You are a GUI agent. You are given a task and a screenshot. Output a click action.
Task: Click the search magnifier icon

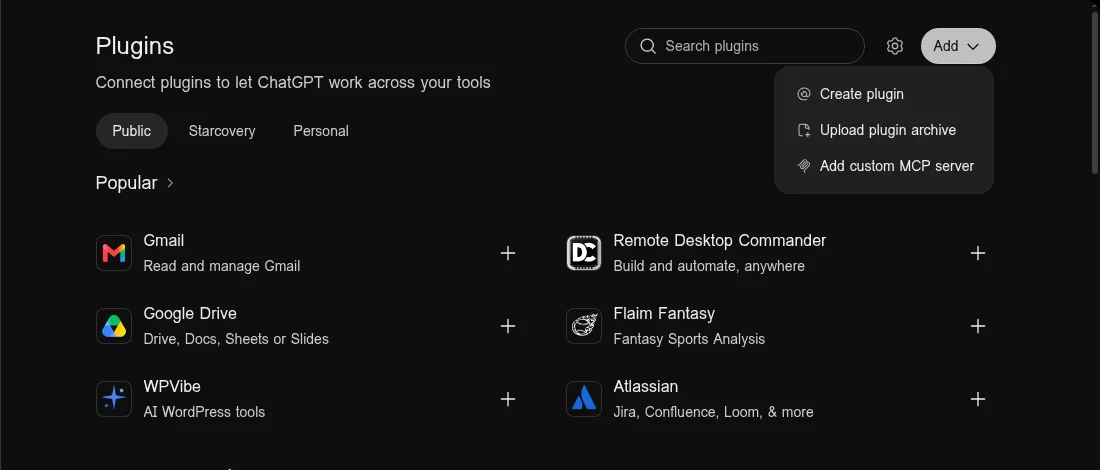coord(649,46)
